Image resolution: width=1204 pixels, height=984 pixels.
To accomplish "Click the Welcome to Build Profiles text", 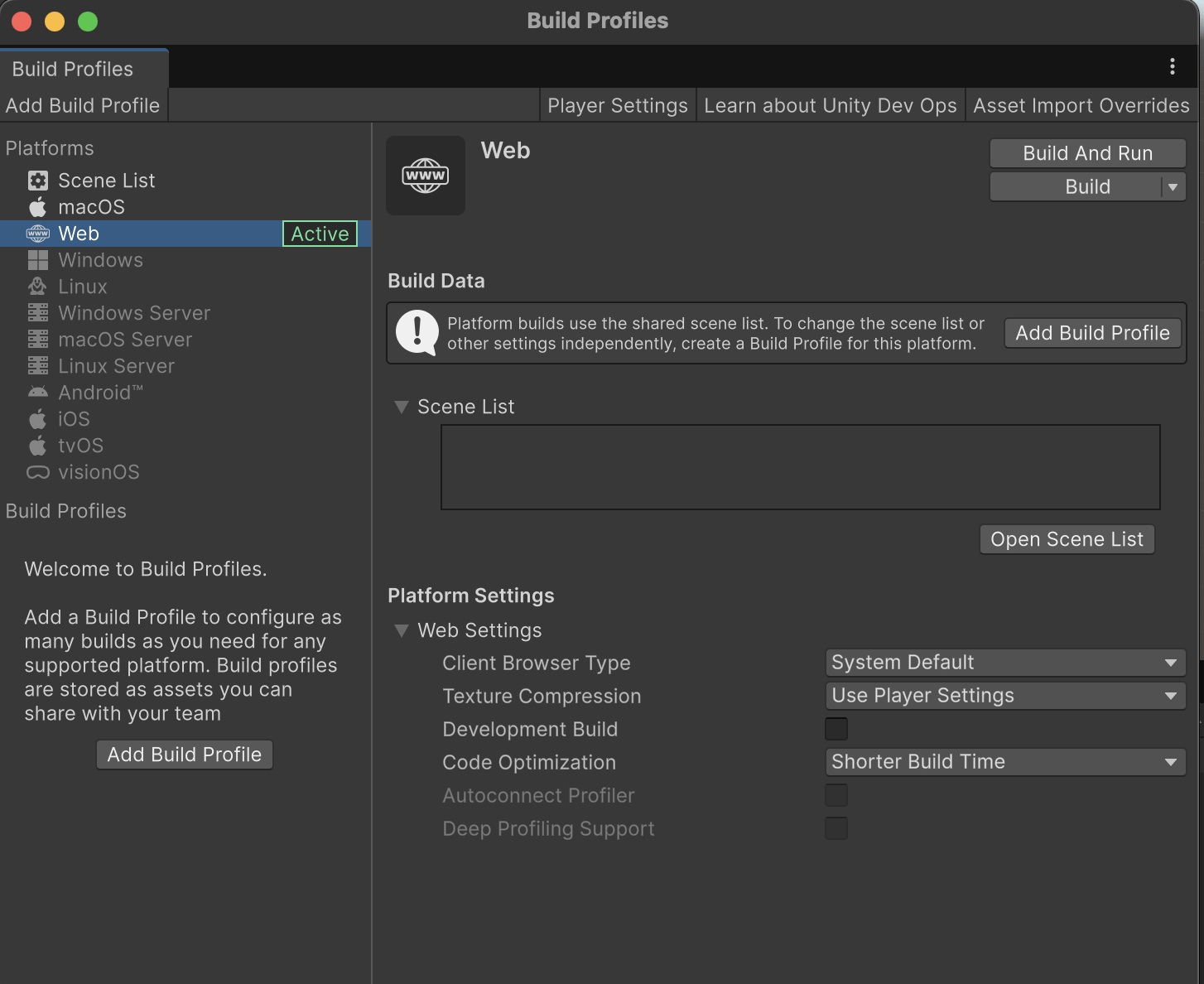I will pyautogui.click(x=146, y=569).
